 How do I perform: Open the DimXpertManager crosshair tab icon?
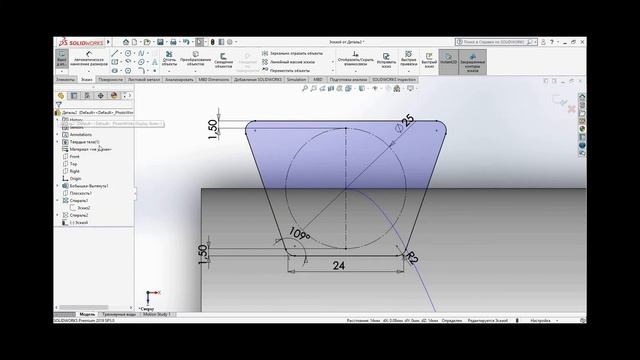[x=100, y=96]
